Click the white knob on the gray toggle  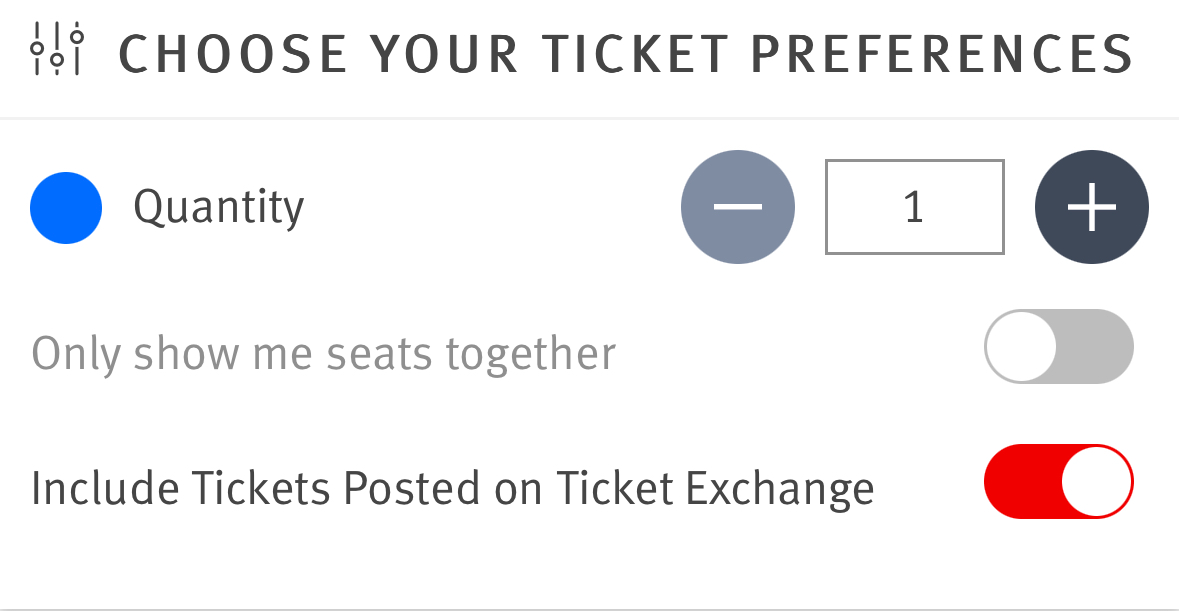1021,347
